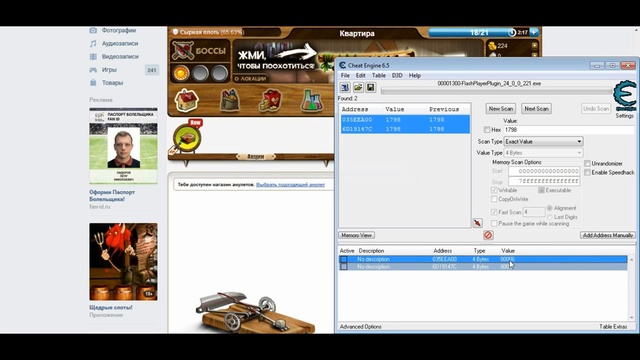The height and width of the screenshot is (360, 640).
Task: Click the Start address field
Action: 544,171
